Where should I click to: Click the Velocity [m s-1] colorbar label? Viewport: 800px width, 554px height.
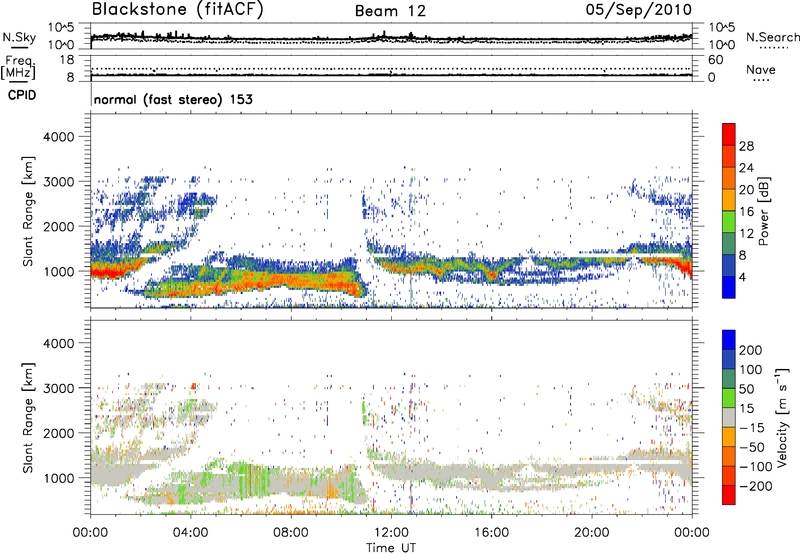(782, 417)
